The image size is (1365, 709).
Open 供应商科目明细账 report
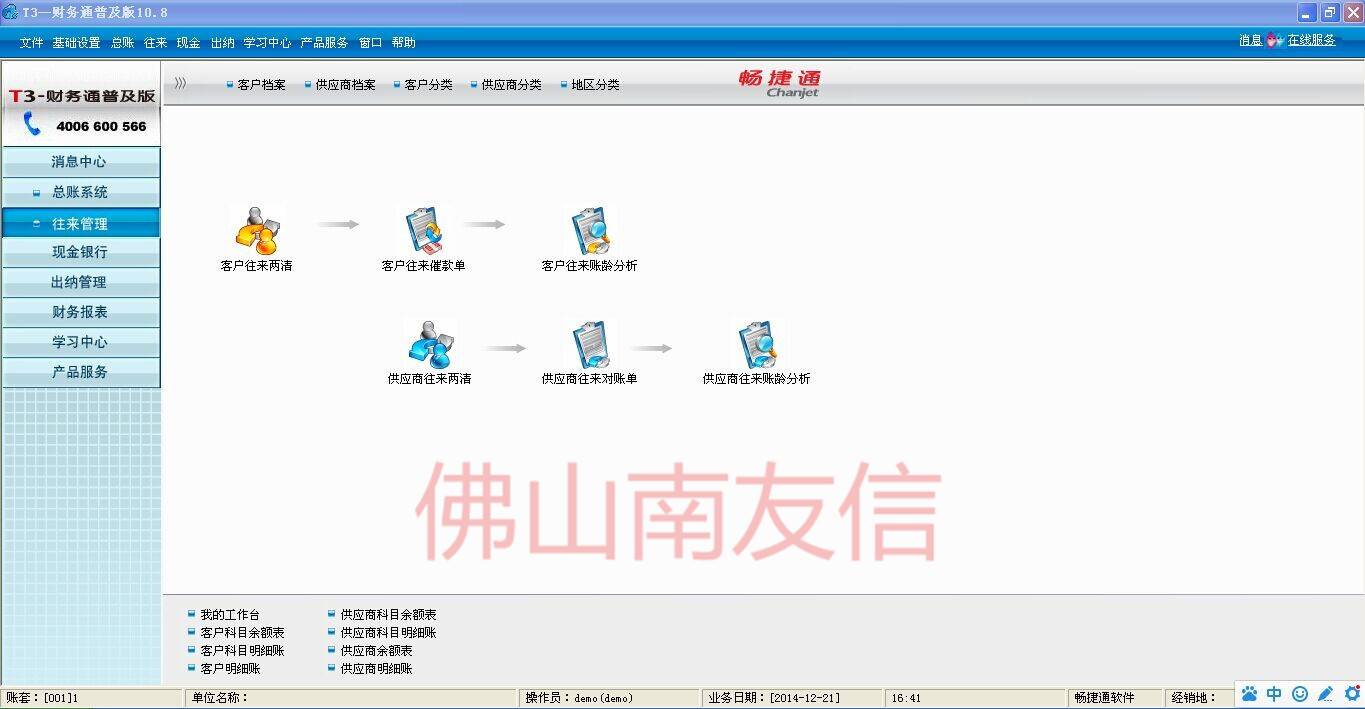coord(389,633)
